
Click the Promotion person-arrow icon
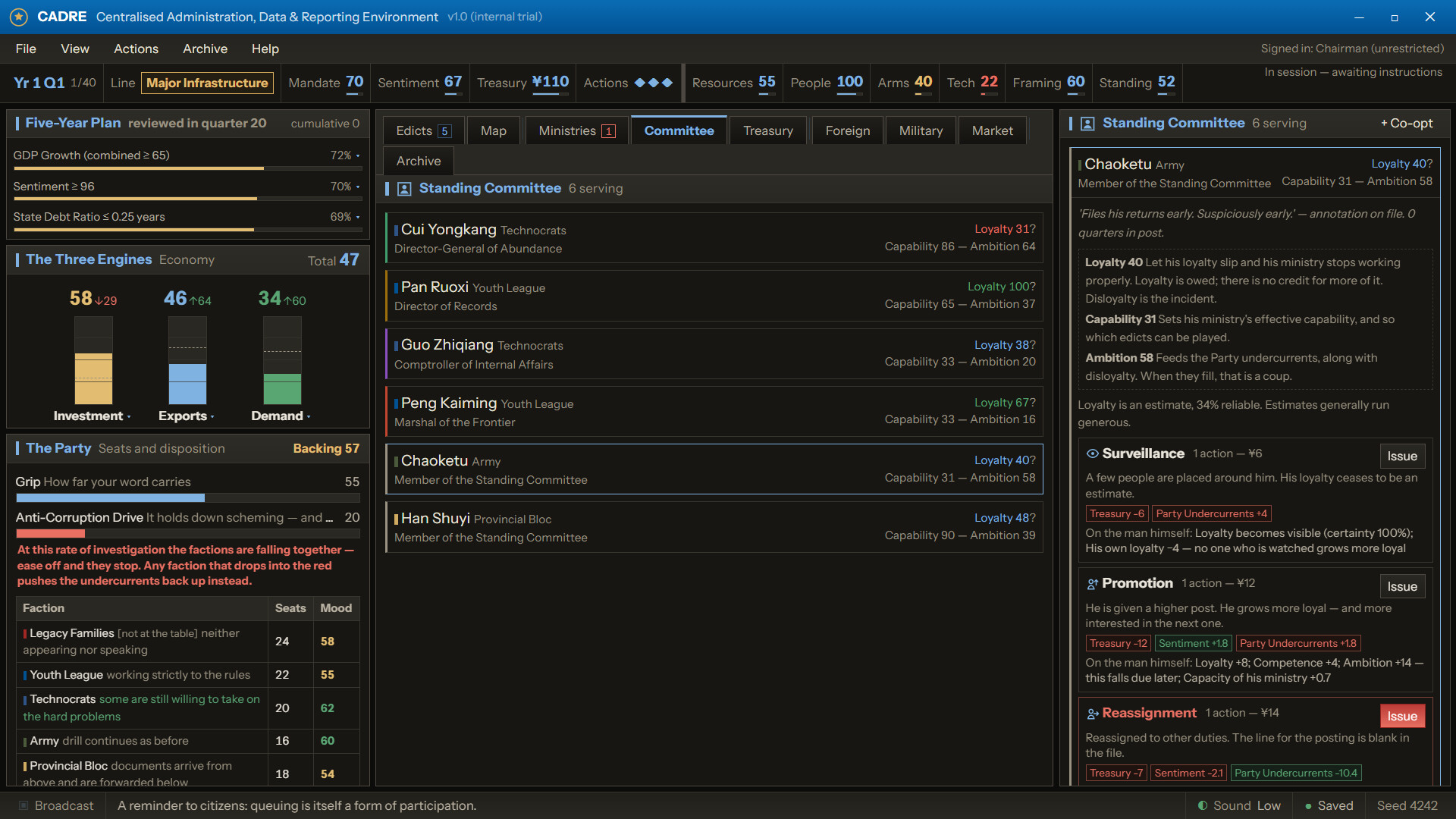pos(1092,584)
